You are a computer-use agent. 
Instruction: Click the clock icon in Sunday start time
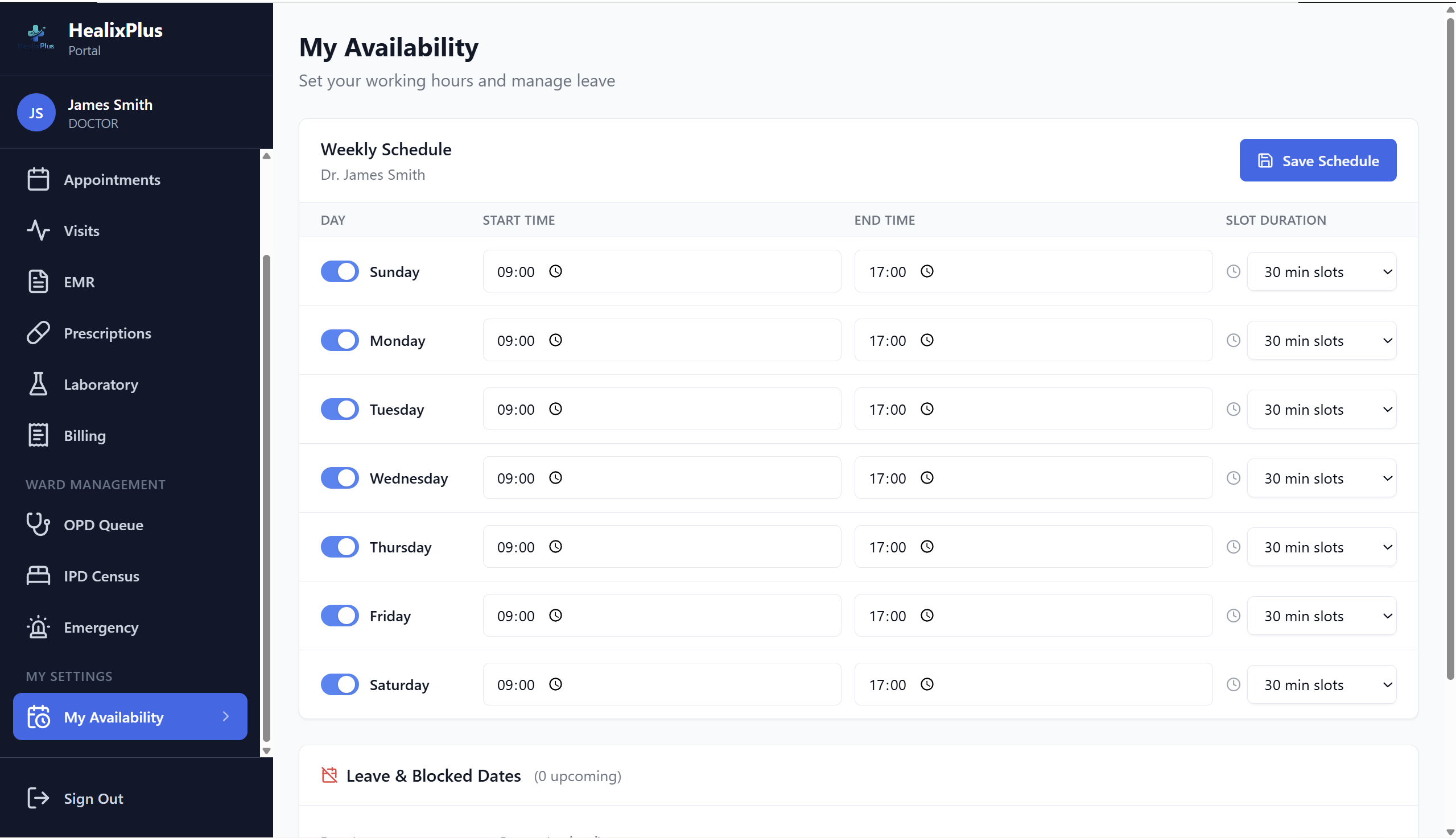tap(555, 271)
